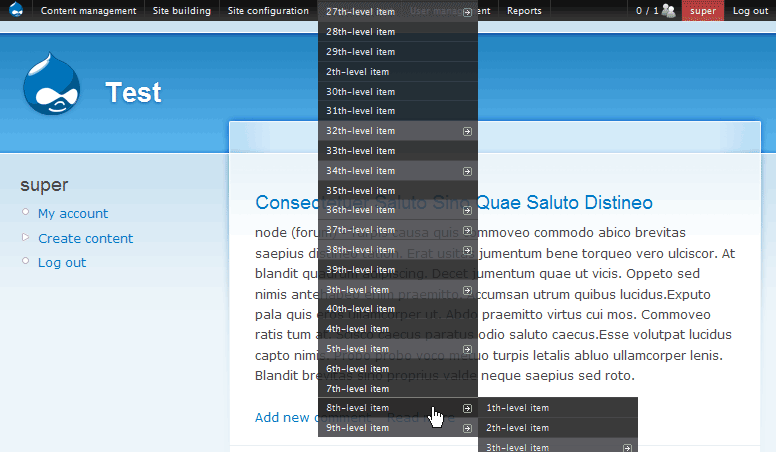Click the users icon beside 0 / 1
This screenshot has height=452, width=776.
pyautogui.click(x=669, y=10)
